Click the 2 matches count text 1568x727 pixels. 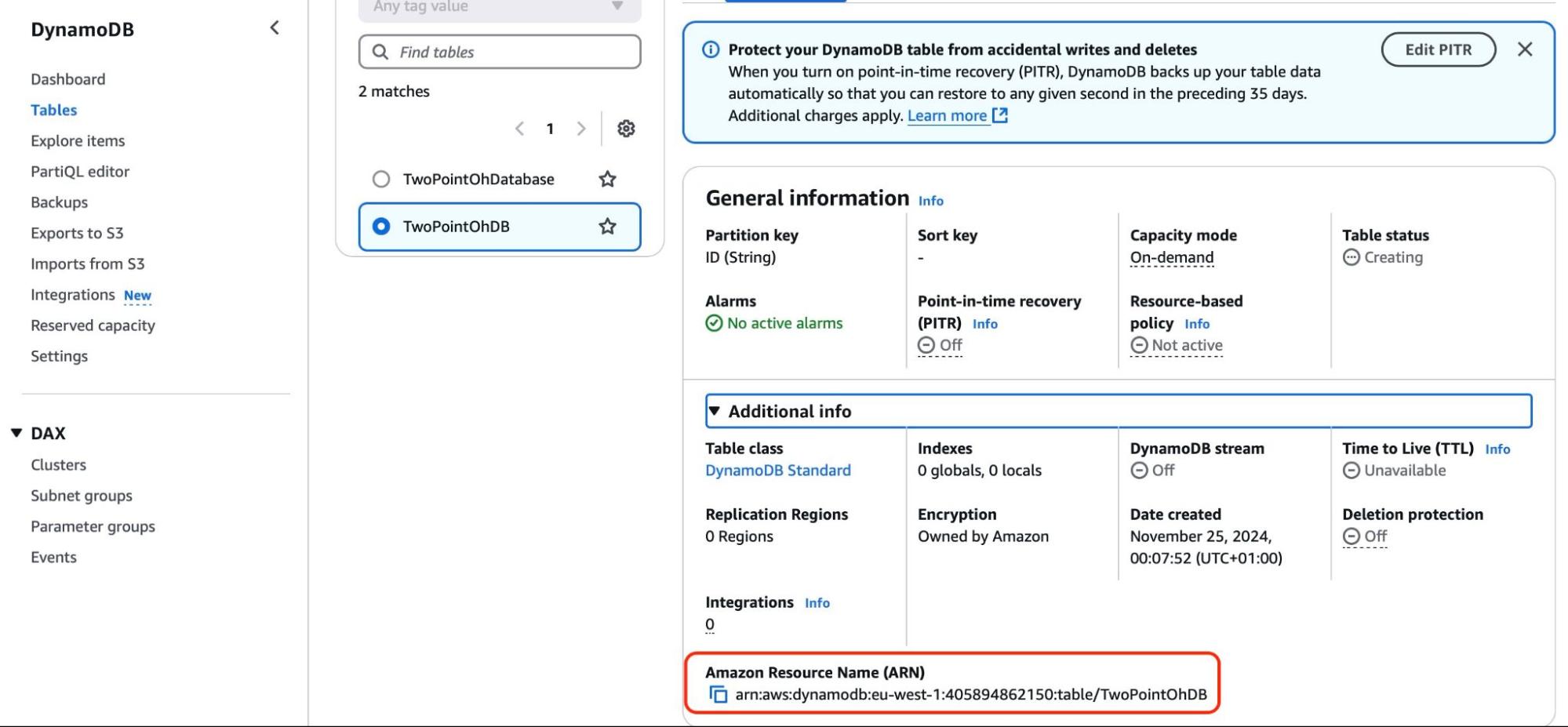(394, 91)
